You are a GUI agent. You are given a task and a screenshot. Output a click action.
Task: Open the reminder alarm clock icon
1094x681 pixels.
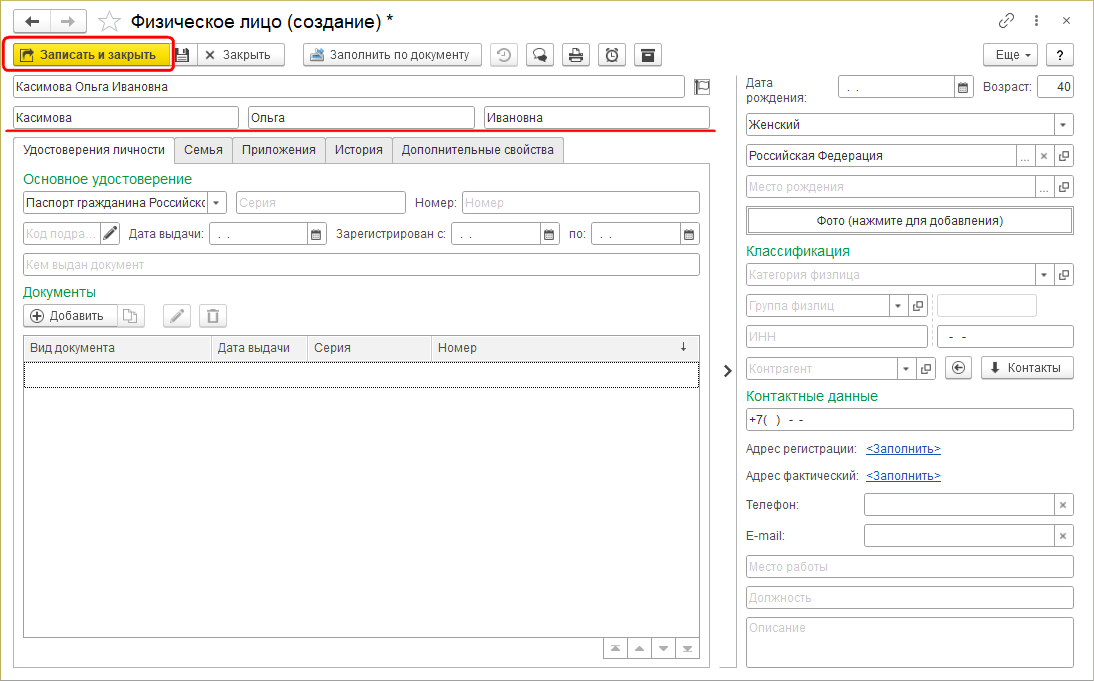(x=611, y=55)
